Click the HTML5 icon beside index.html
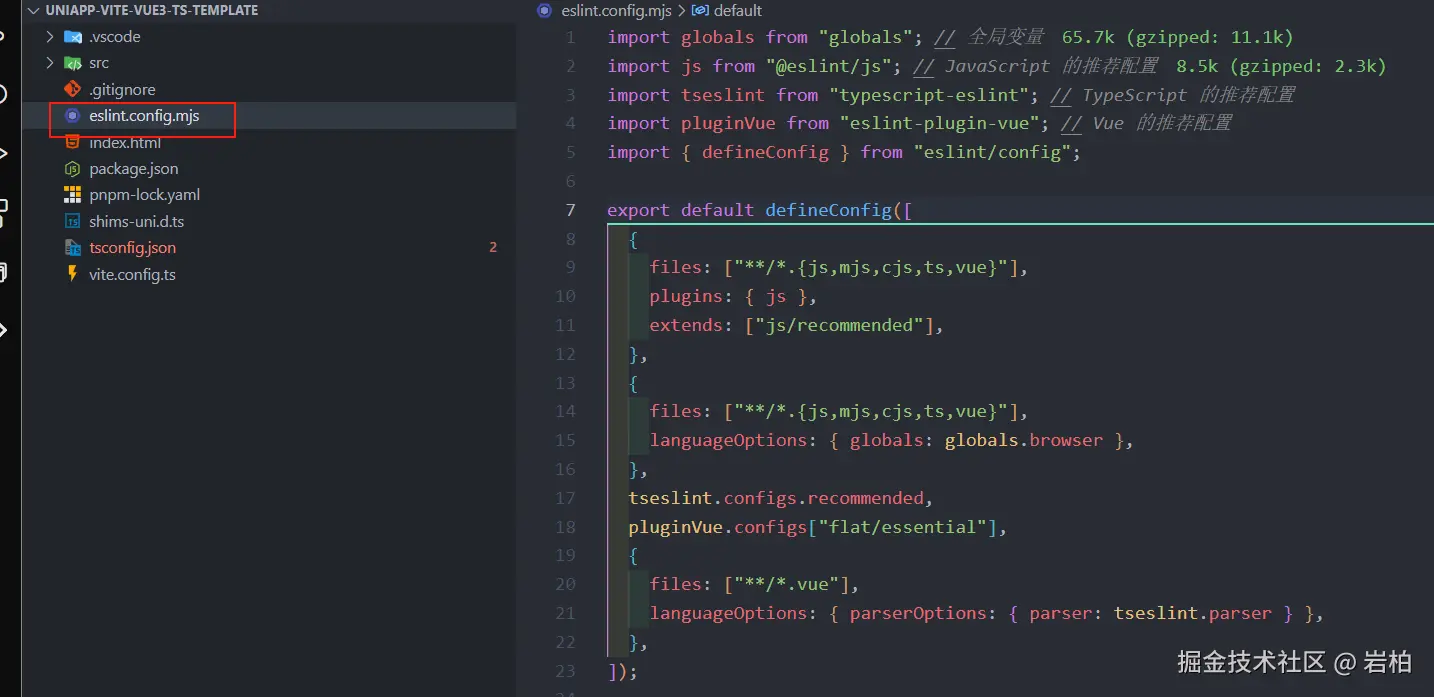1434x697 pixels. pos(72,142)
